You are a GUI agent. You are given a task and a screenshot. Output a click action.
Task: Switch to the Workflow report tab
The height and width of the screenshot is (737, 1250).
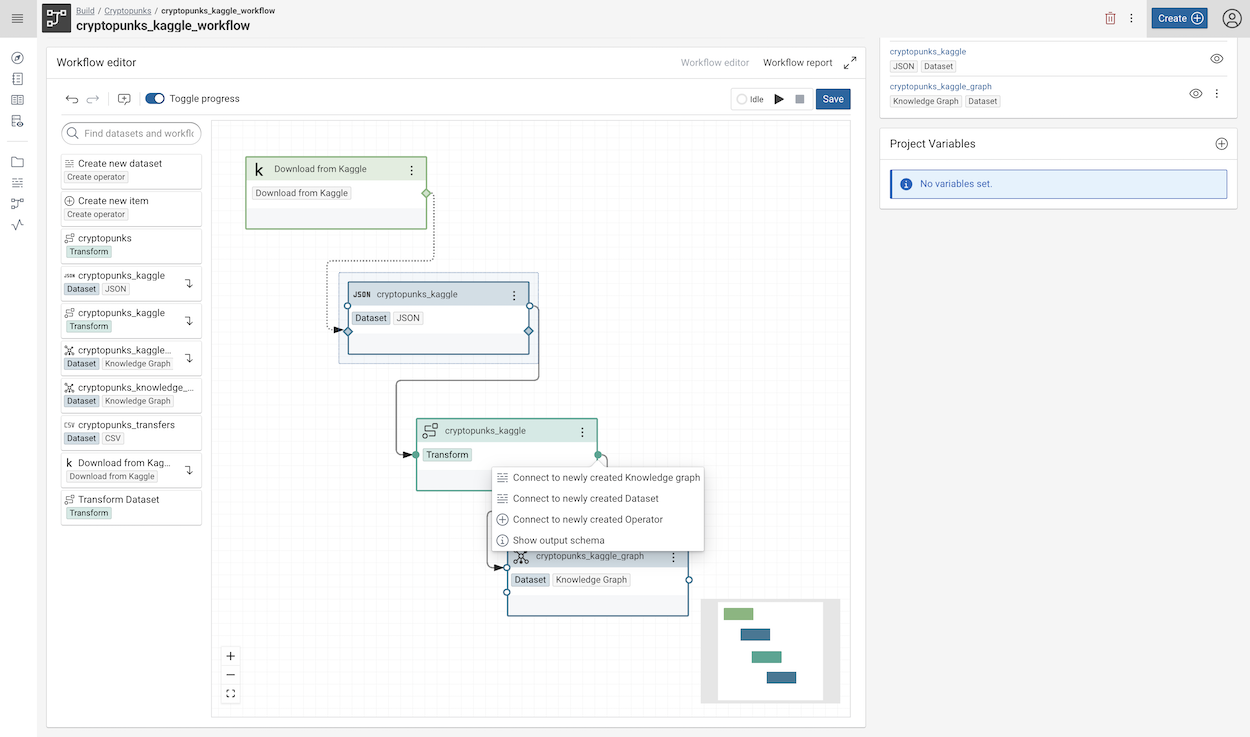pos(797,62)
